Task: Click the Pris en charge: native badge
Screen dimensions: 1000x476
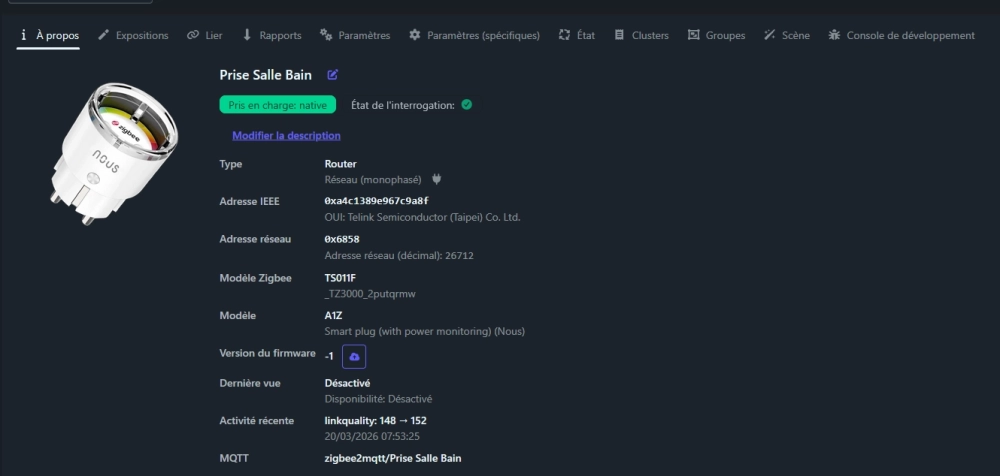Action: pyautogui.click(x=277, y=105)
